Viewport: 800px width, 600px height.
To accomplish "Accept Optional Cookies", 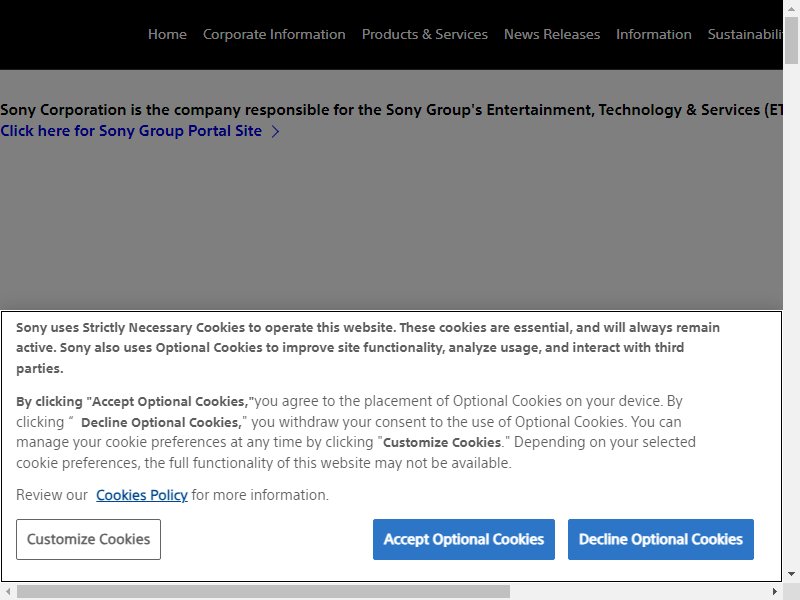I will click(464, 539).
